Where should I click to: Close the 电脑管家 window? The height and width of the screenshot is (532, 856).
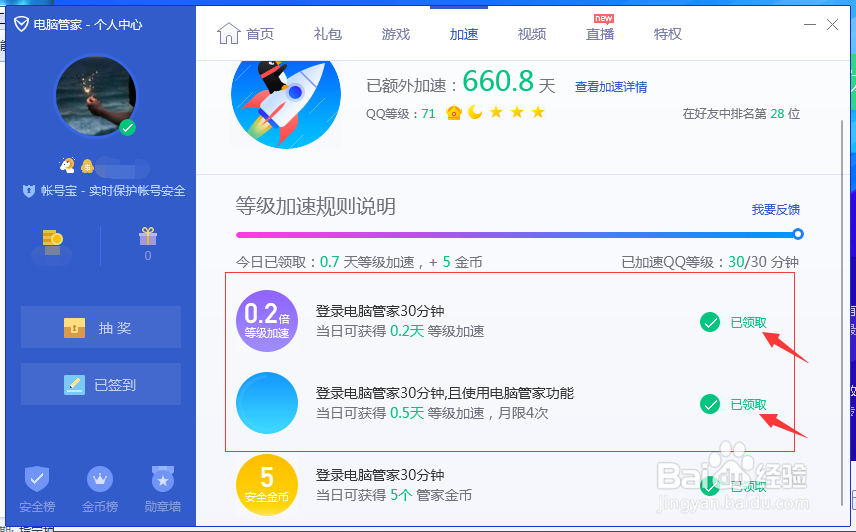[833, 25]
